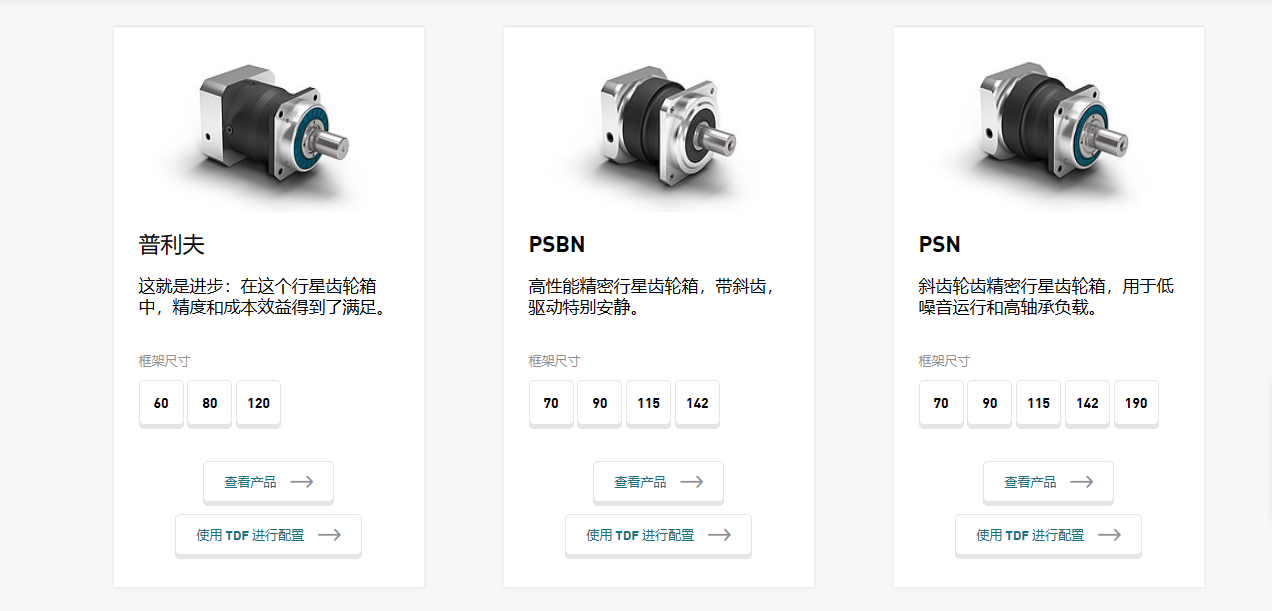This screenshot has width=1272, height=611.
Task: Select frame size 90 under PSBN
Action: pyautogui.click(x=599, y=404)
